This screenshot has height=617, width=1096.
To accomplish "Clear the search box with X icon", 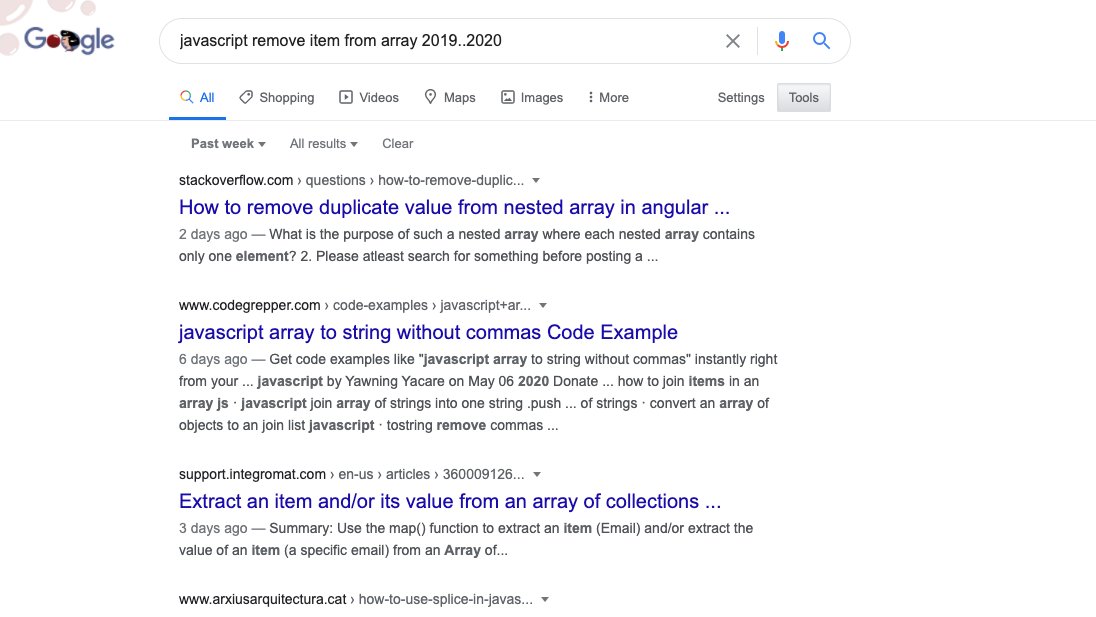I will tap(733, 41).
